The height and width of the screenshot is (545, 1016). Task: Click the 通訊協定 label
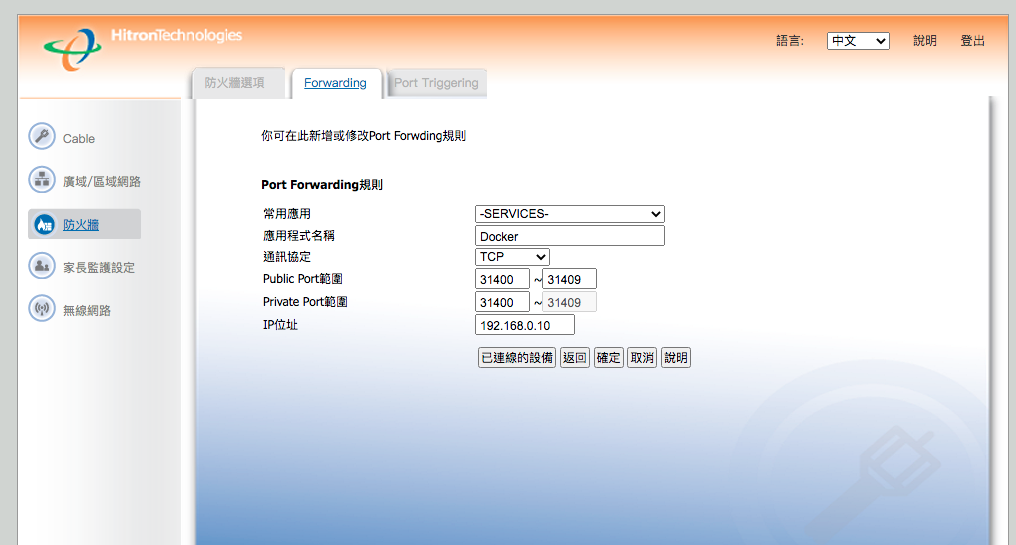[x=287, y=257]
